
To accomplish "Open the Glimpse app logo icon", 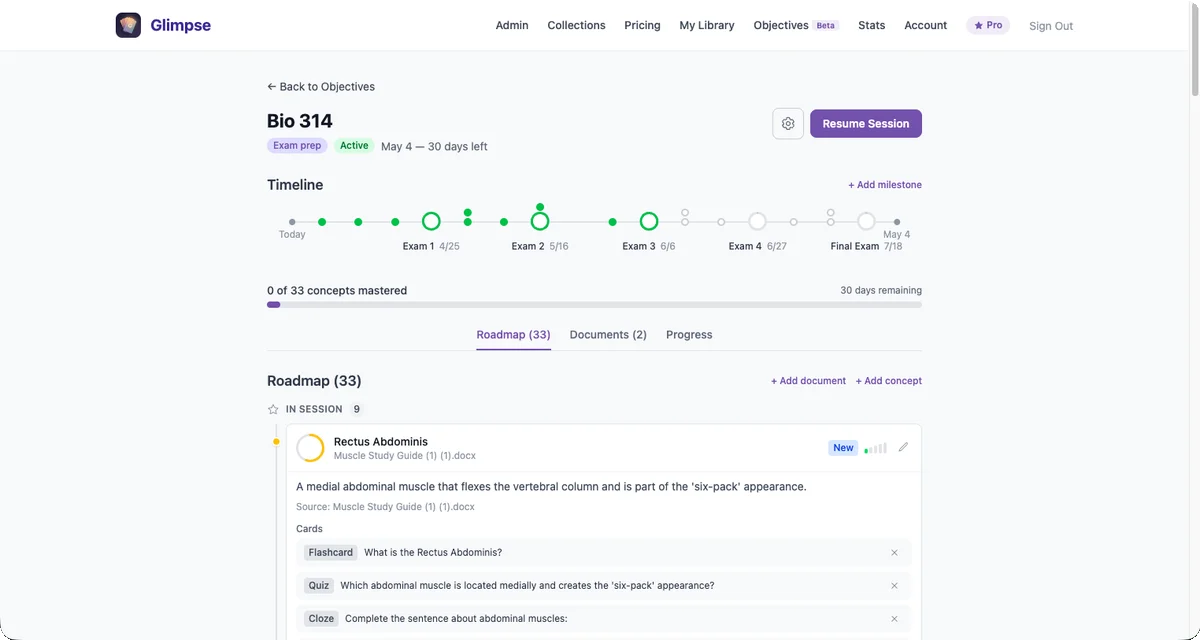I will [128, 24].
